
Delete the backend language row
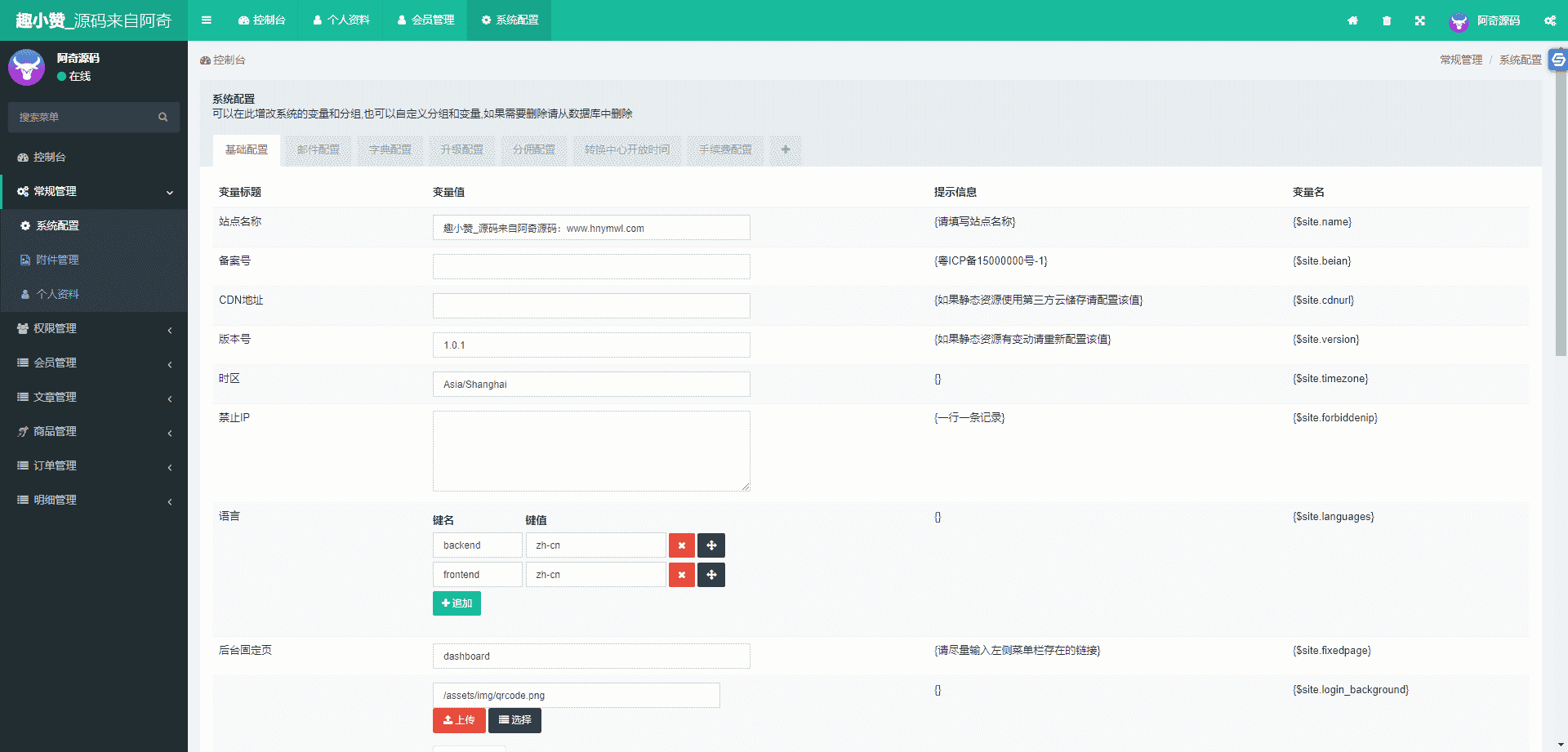tap(681, 545)
